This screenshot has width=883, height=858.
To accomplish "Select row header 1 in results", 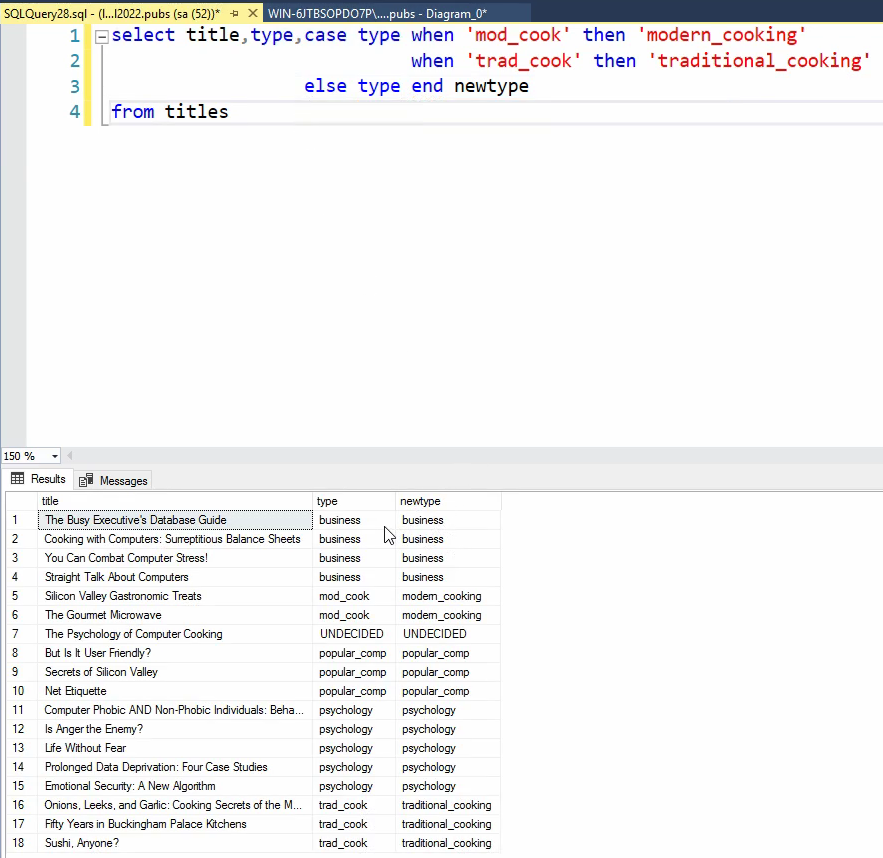I will (21, 520).
